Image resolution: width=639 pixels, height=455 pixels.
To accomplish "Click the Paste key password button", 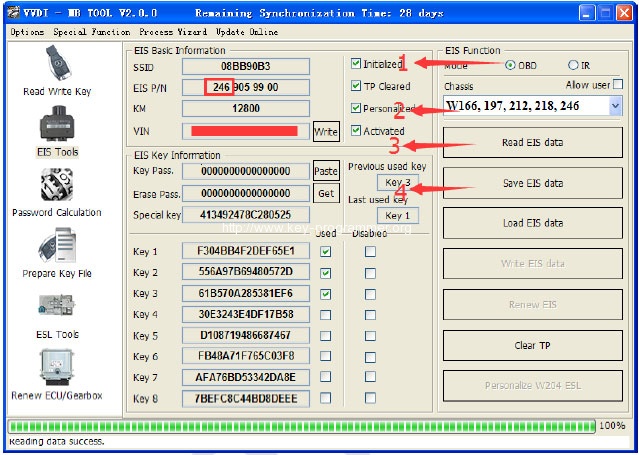I will [x=326, y=171].
